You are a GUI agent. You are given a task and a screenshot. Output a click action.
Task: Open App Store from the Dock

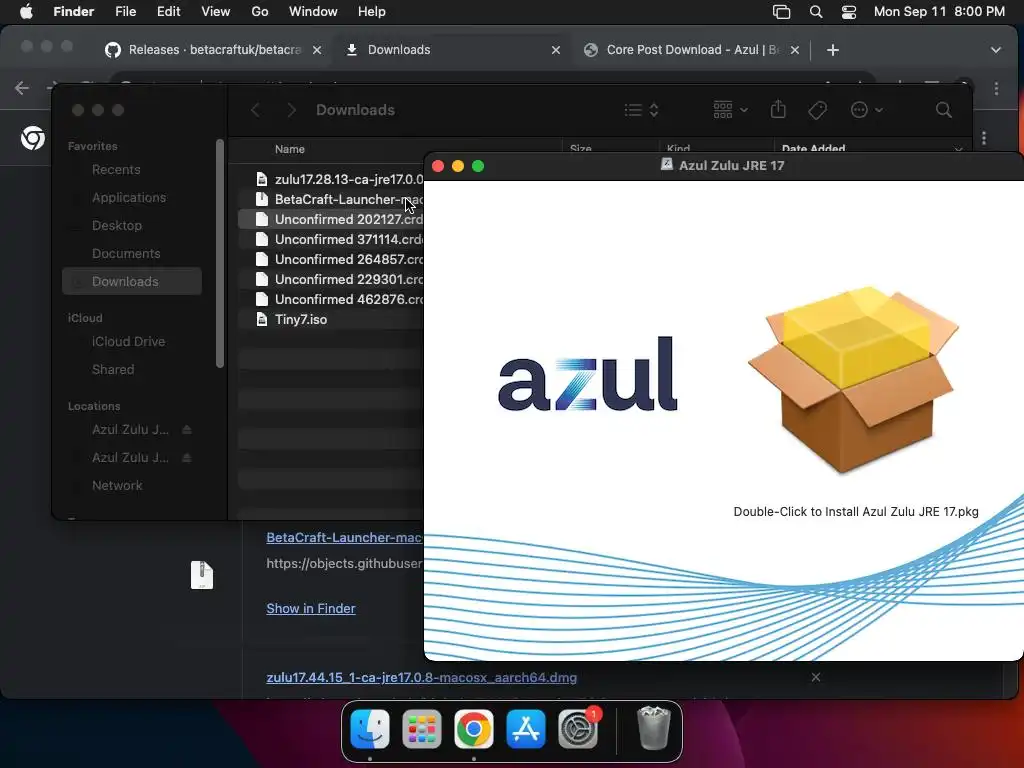526,729
